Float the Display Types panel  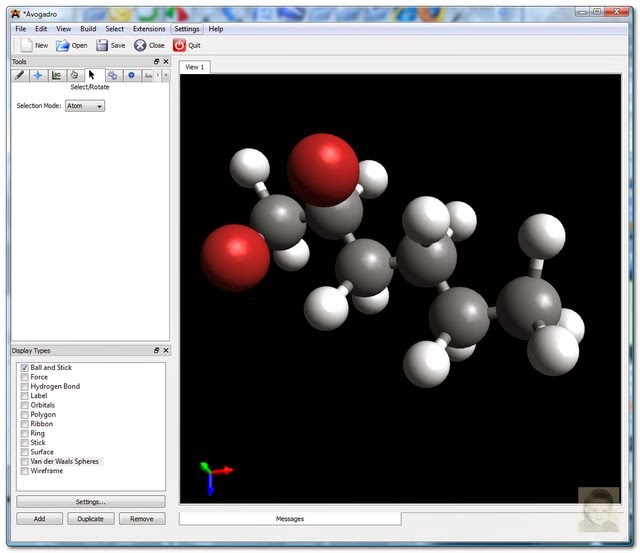(x=156, y=350)
